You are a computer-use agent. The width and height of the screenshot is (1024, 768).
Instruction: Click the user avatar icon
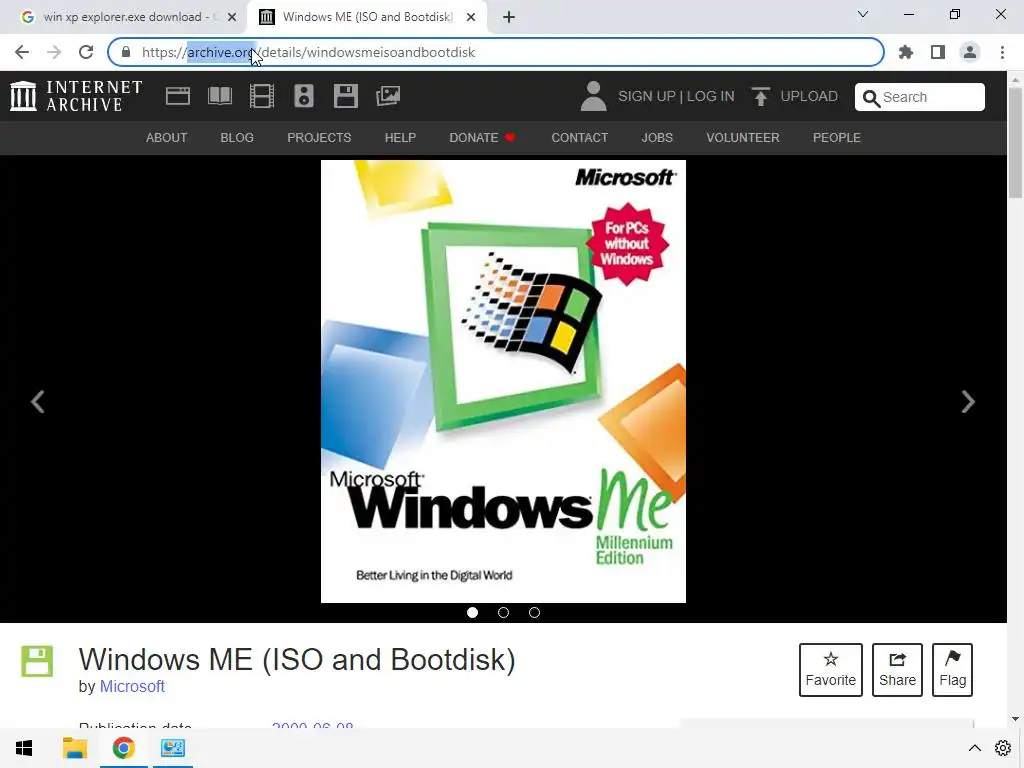tap(593, 96)
